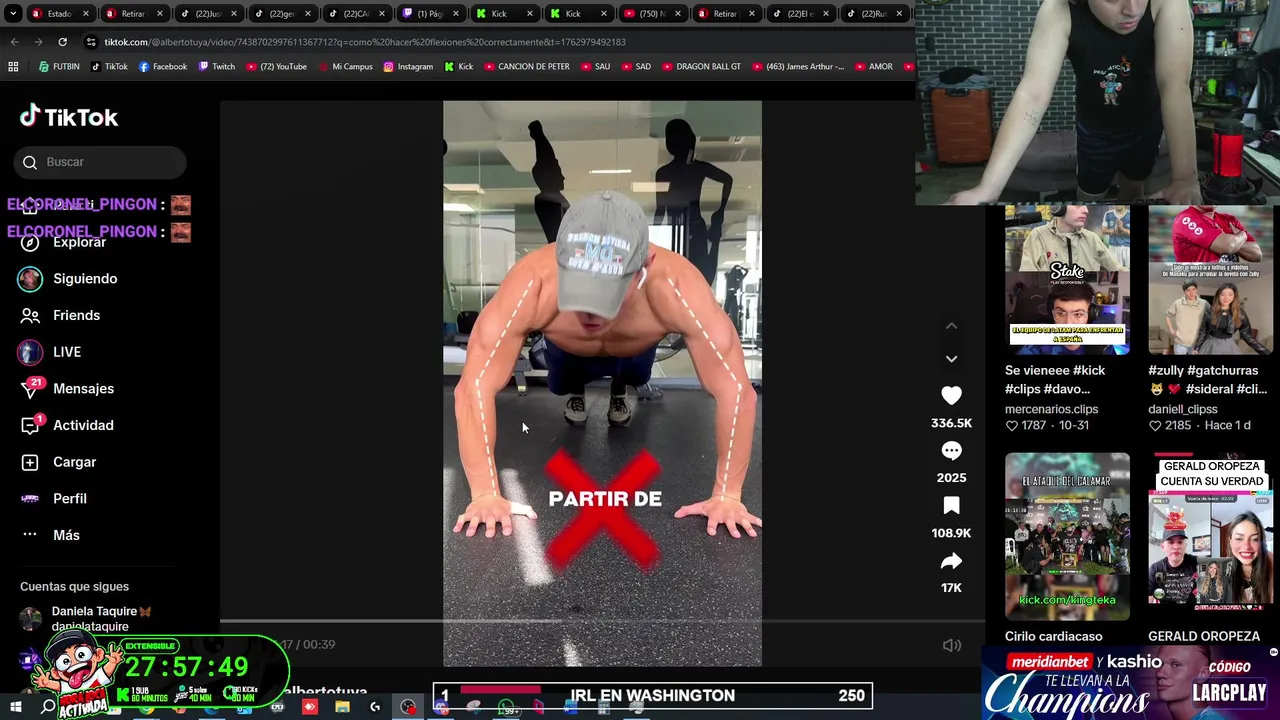Open the OBS taskbar icon
This screenshot has width=1280, height=720.
point(408,707)
